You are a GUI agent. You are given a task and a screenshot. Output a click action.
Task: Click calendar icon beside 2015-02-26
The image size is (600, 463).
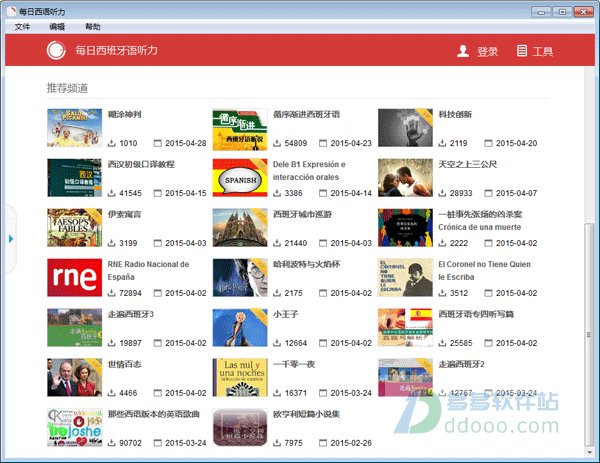coord(323,443)
